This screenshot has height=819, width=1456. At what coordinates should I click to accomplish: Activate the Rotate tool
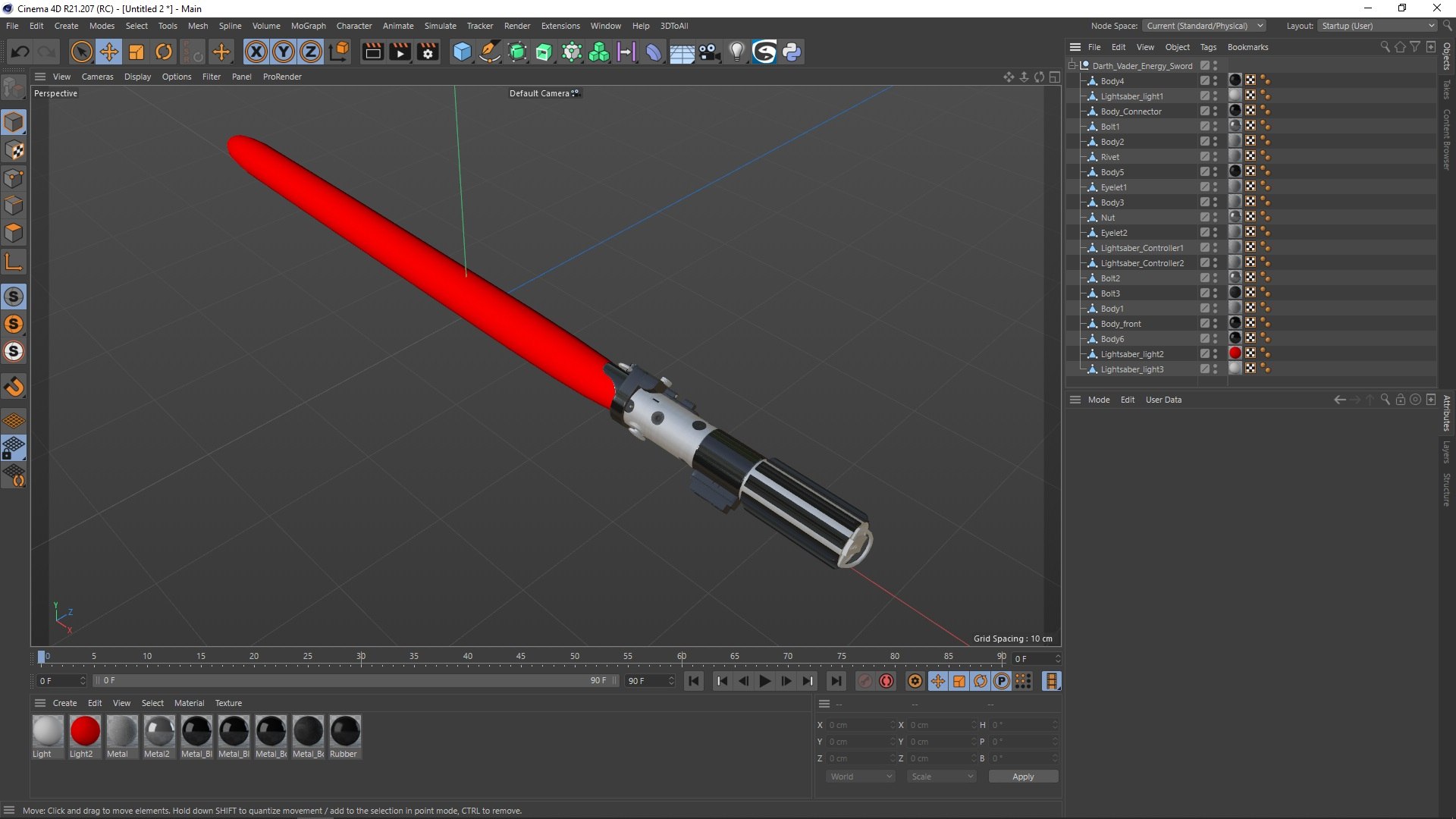[x=164, y=52]
